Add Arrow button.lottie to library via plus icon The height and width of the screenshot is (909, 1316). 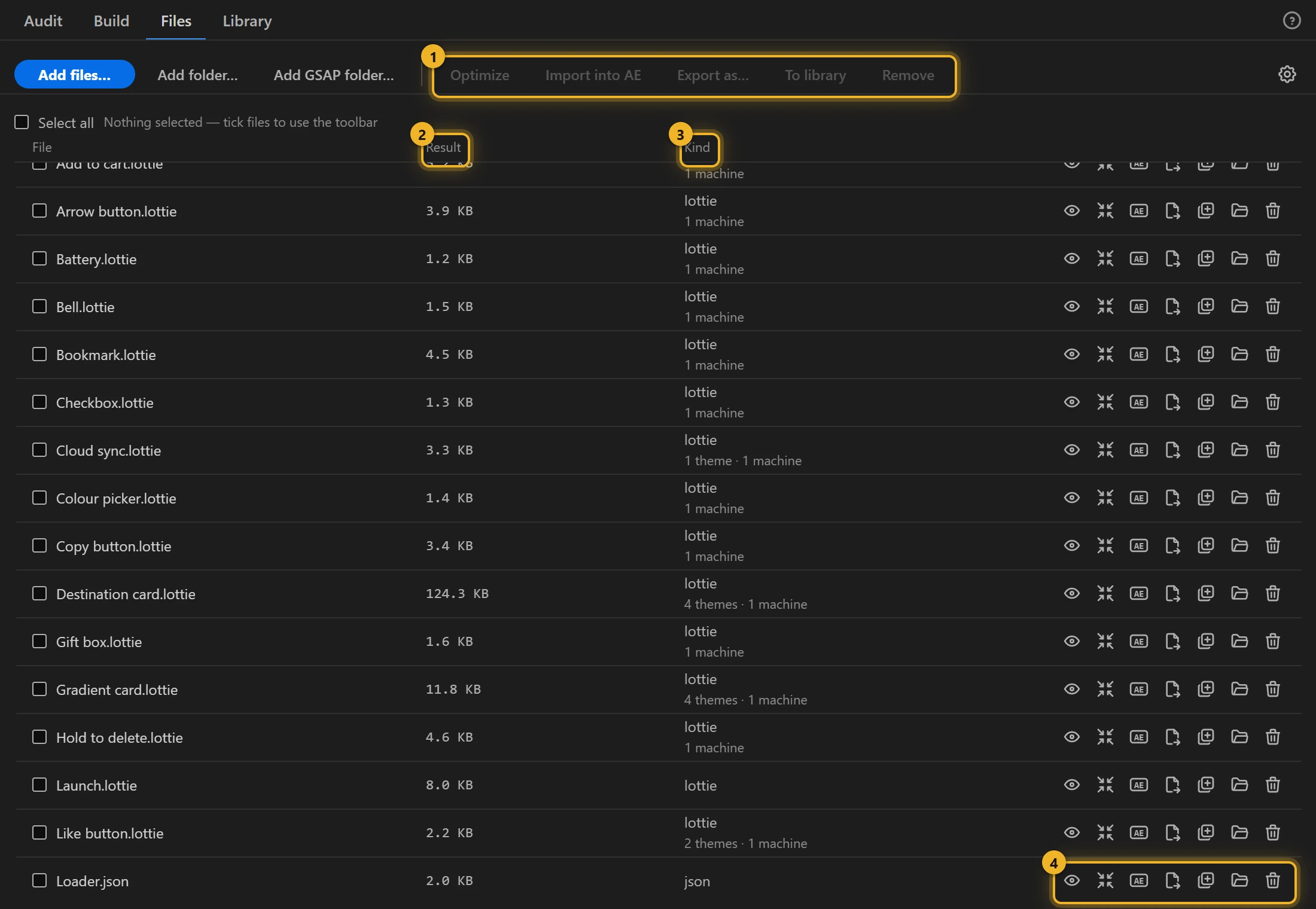click(x=1205, y=211)
